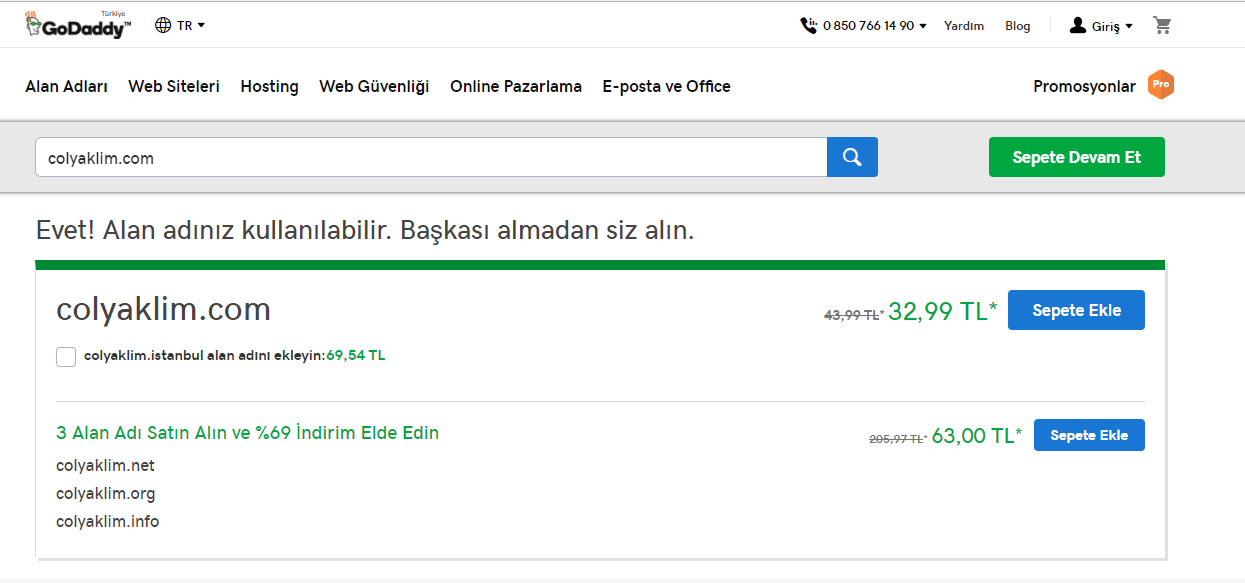Click the 32,99 TL price

click(x=943, y=311)
